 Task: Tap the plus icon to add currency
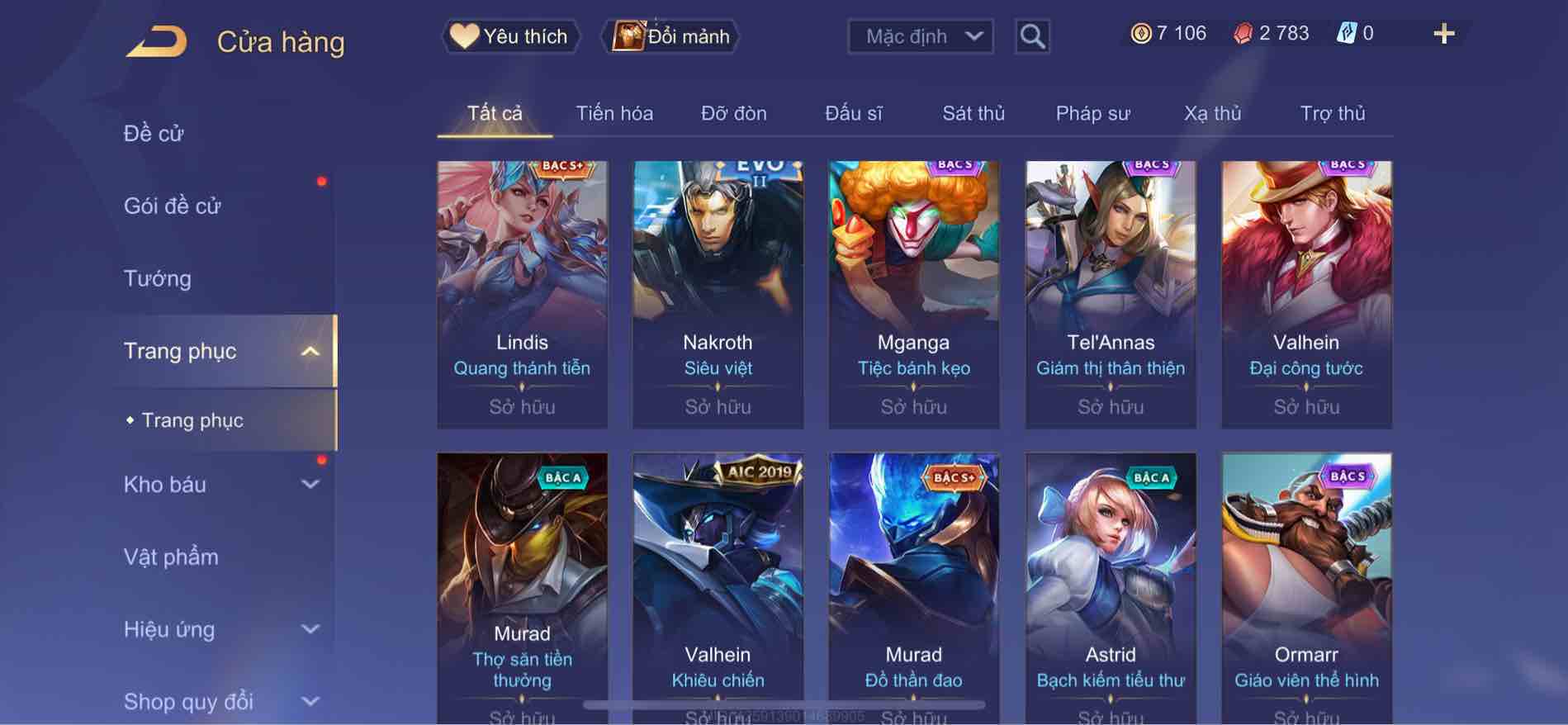click(1443, 34)
